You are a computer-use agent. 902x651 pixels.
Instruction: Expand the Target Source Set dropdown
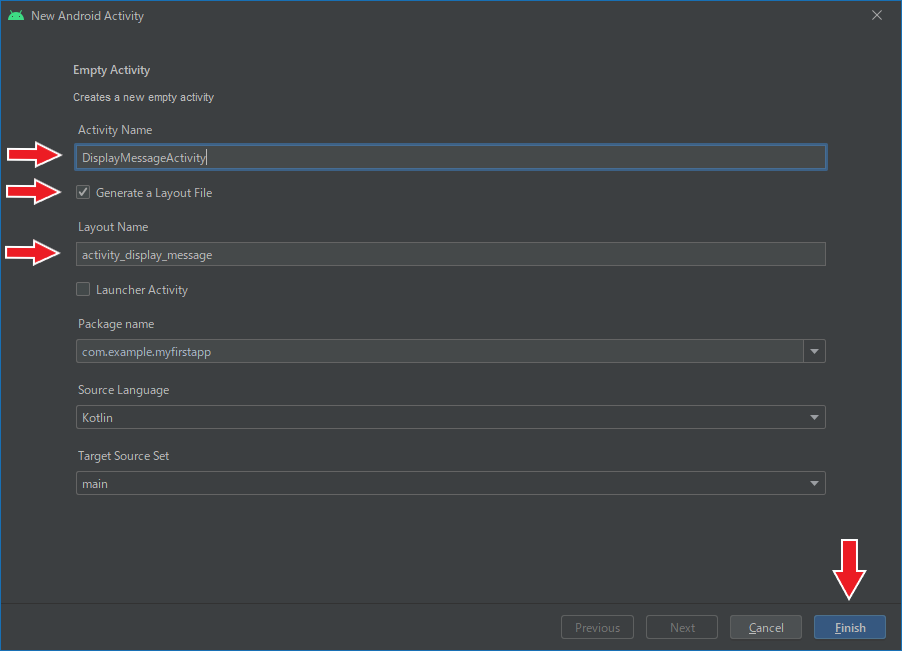[x=814, y=483]
